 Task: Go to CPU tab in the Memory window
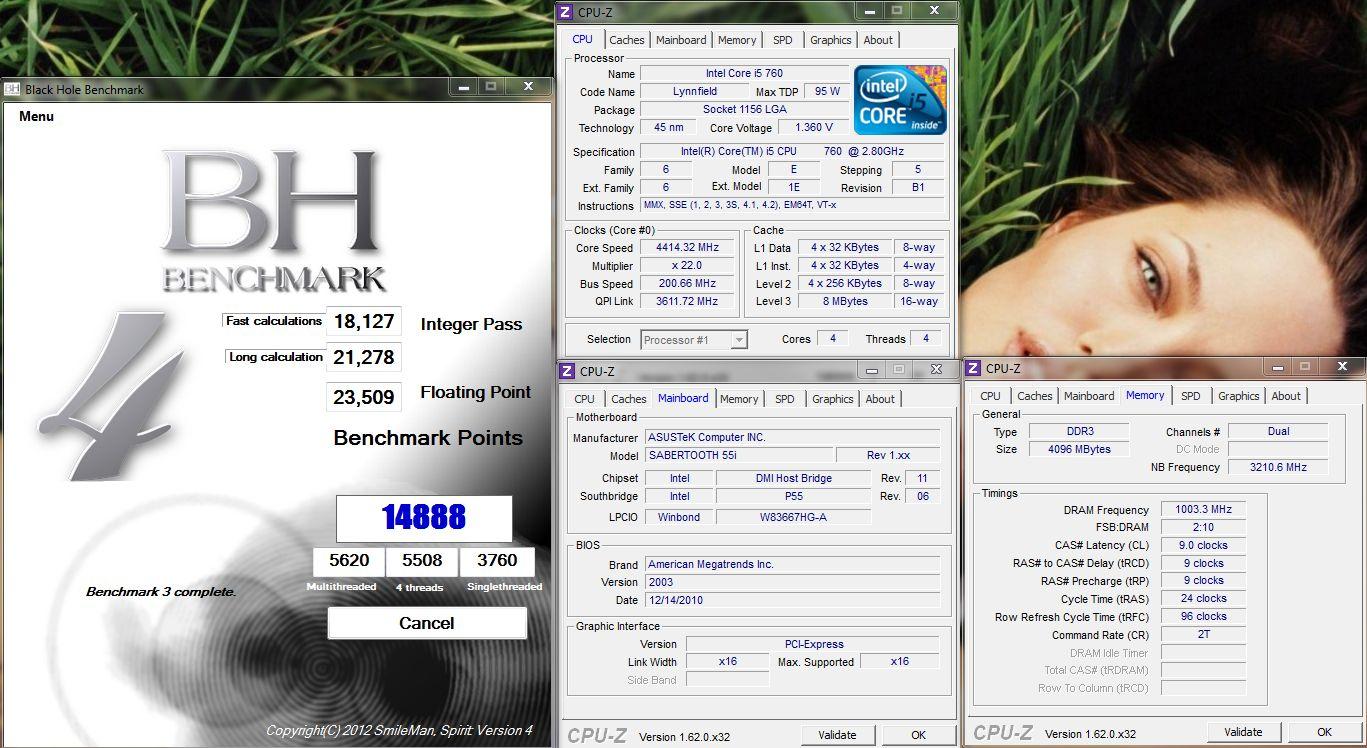[x=991, y=396]
